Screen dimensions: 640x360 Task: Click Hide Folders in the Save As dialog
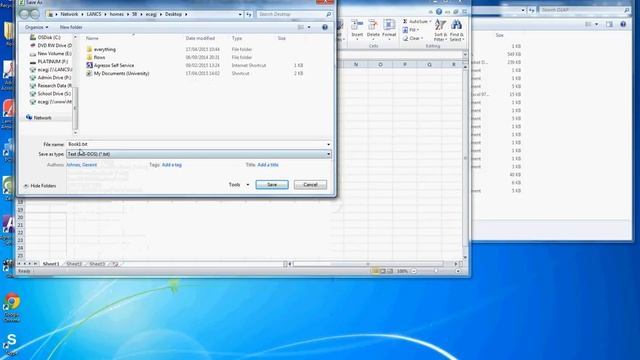[x=40, y=186]
